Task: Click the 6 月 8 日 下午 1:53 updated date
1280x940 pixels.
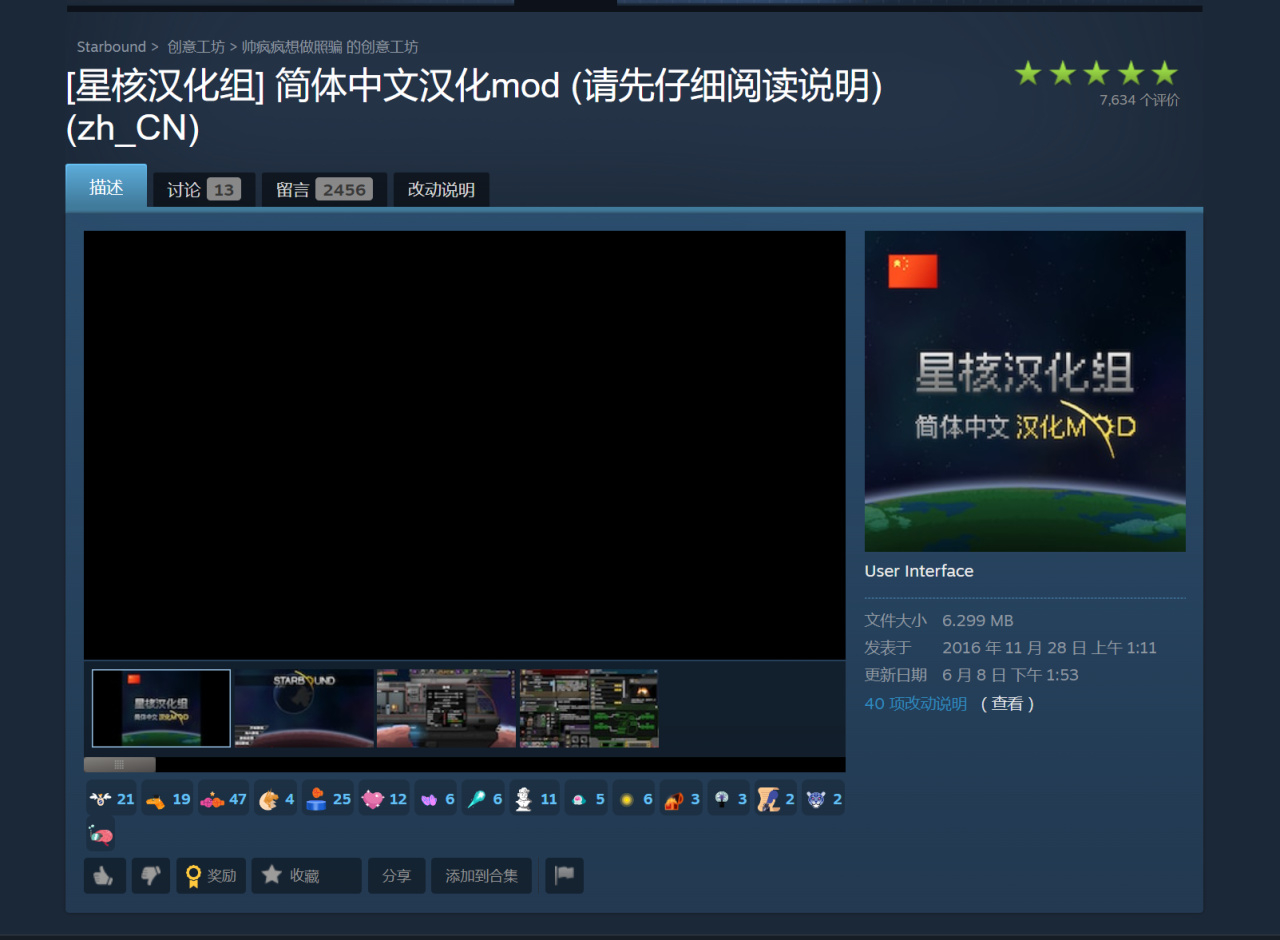Action: pyautogui.click(x=1010, y=675)
